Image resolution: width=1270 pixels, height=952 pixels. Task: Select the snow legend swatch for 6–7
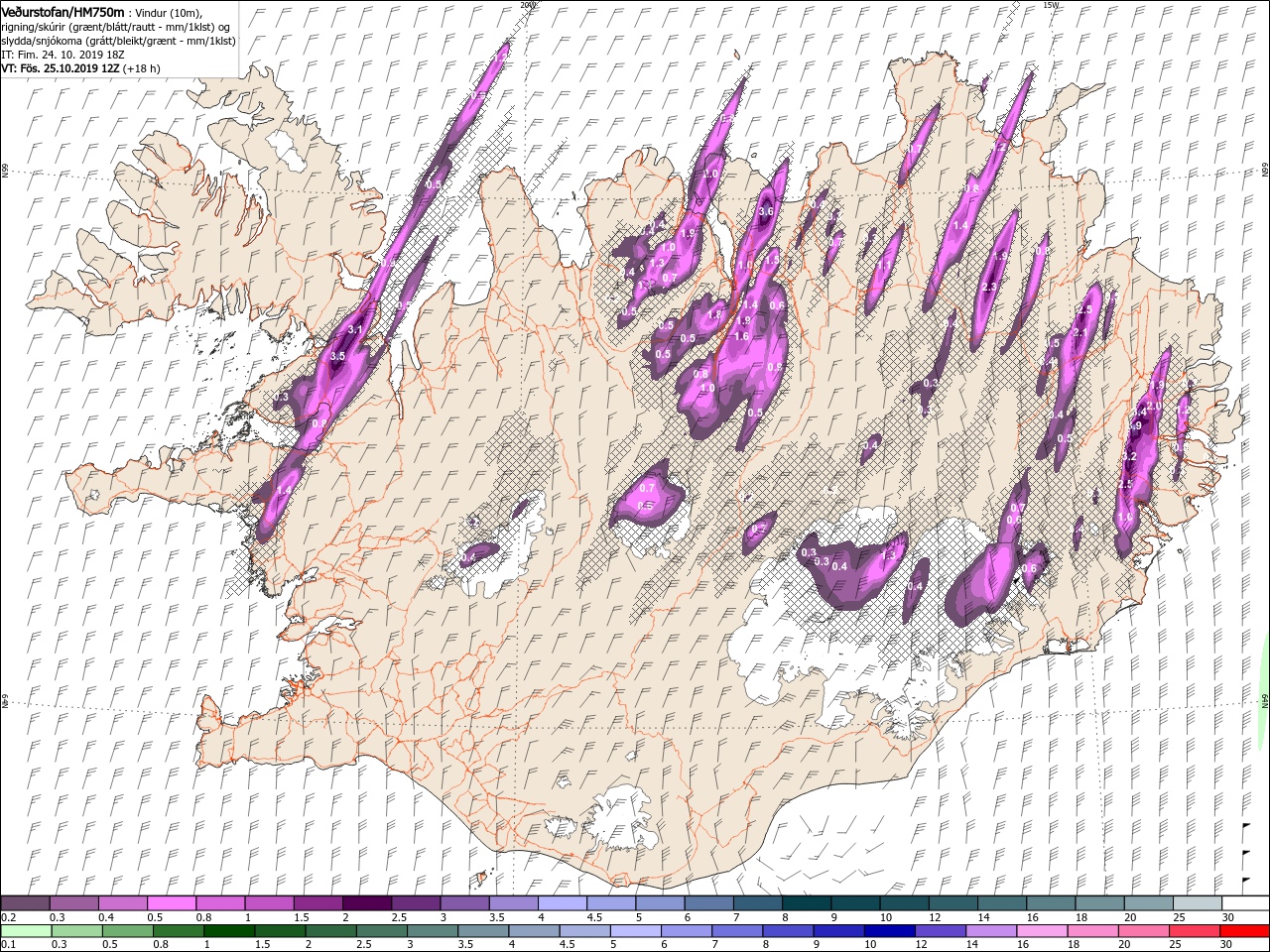(707, 903)
